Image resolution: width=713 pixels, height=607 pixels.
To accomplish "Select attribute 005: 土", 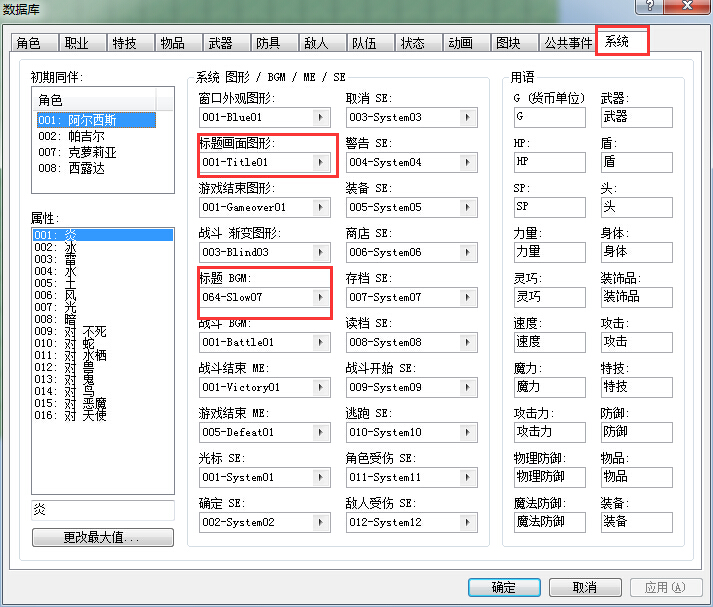I will tap(103, 283).
